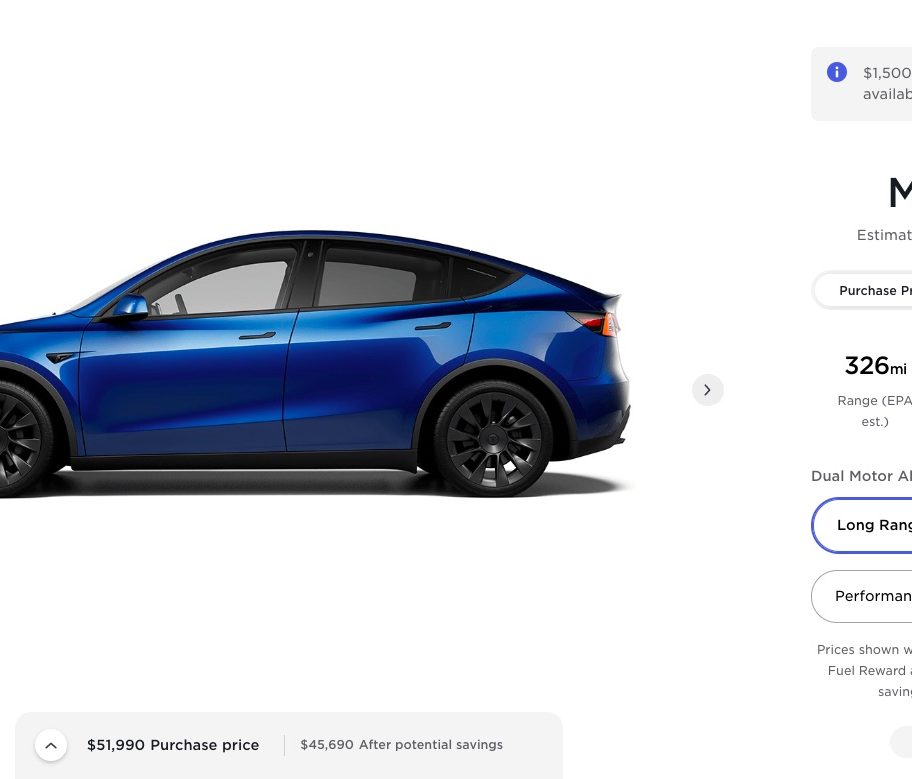The height and width of the screenshot is (779, 912).
Task: Show next car image with right arrow
Action: click(x=707, y=390)
